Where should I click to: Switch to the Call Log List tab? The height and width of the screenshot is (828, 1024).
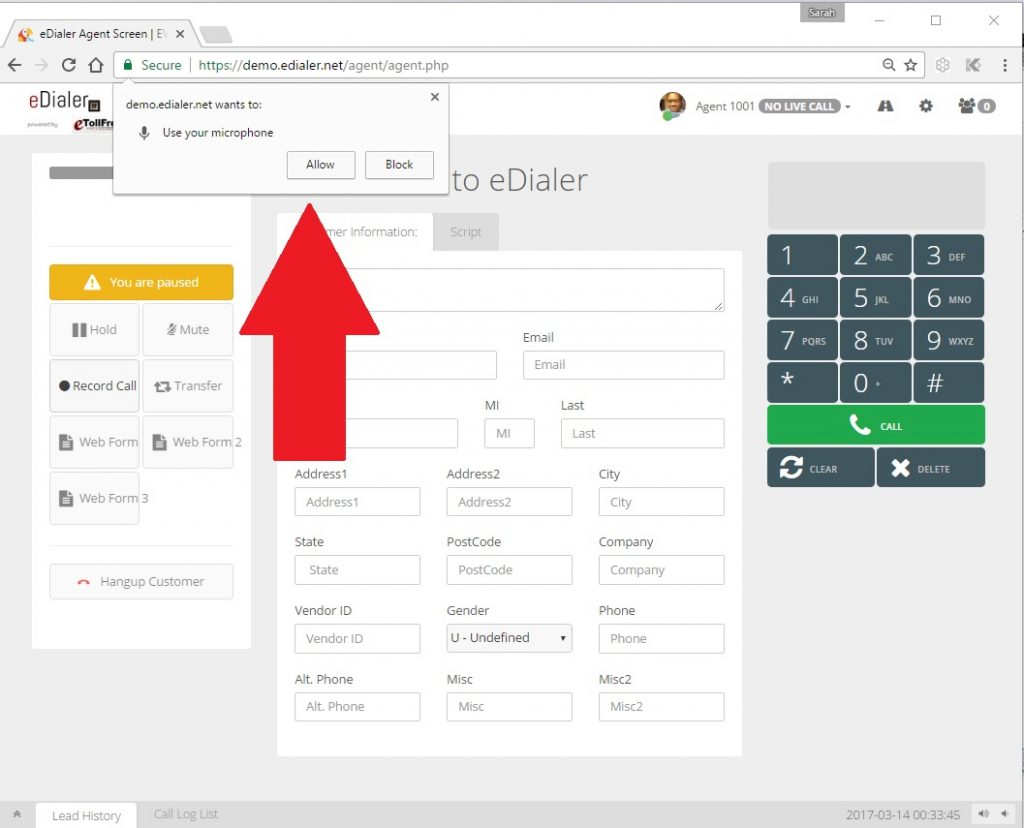(186, 814)
